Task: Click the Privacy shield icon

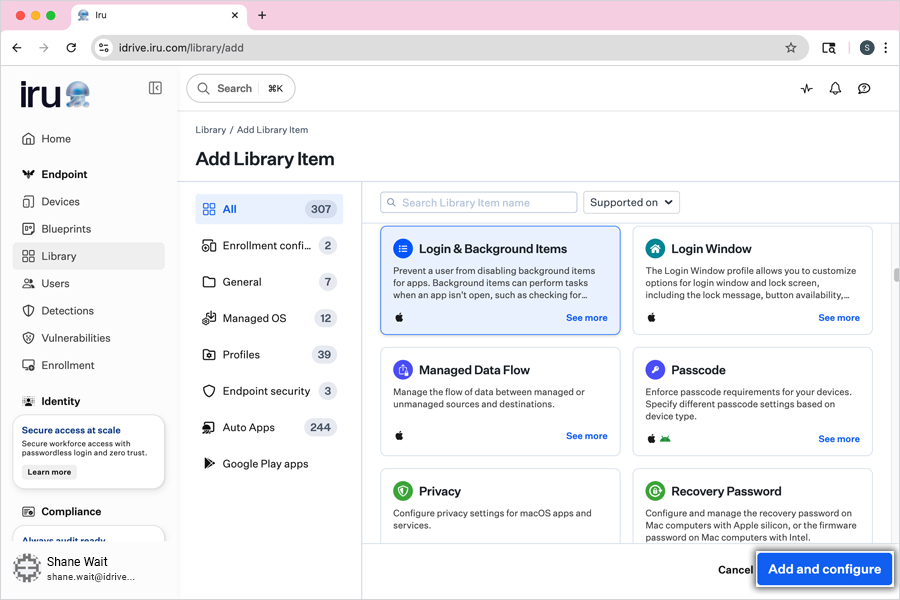Action: coord(403,491)
